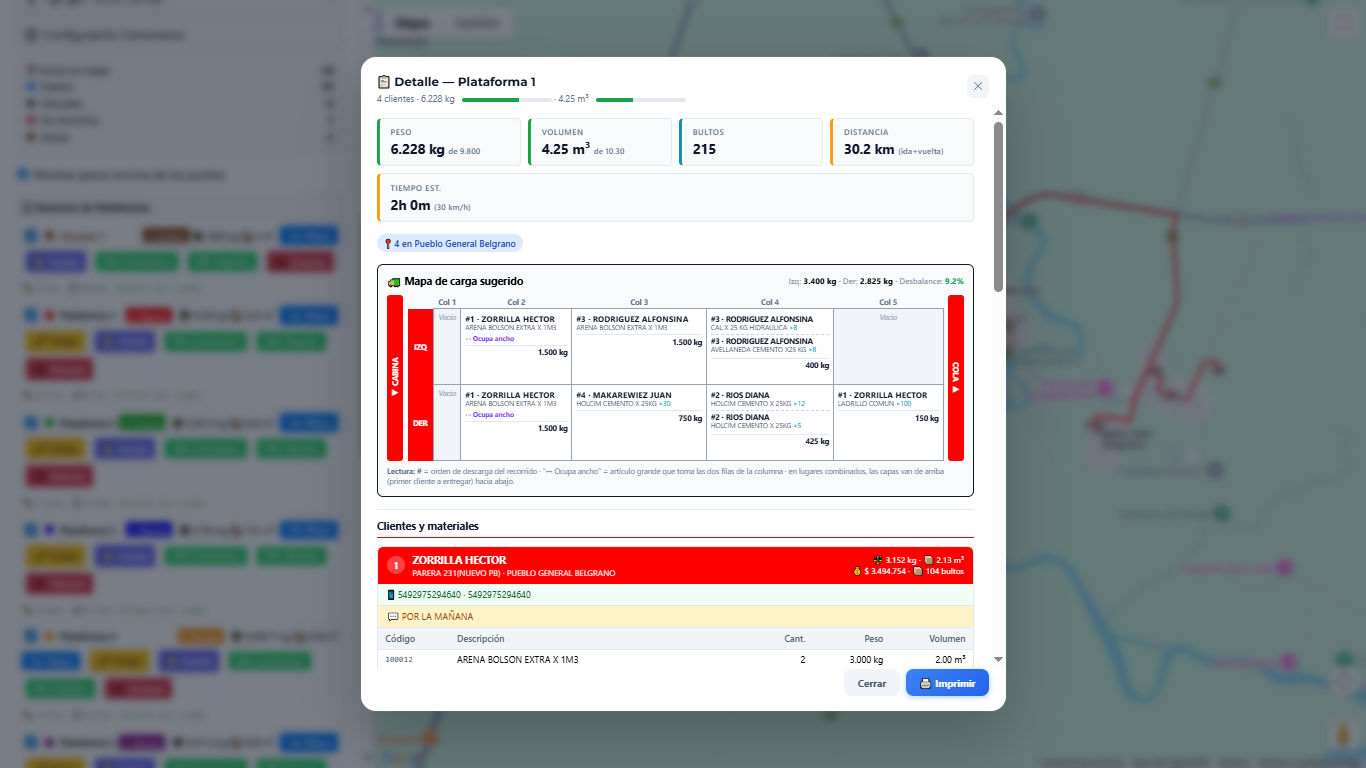The image size is (1366, 768).
Task: Click the weight progress bar after 6.228 kg
Action: pyautogui.click(x=506, y=100)
